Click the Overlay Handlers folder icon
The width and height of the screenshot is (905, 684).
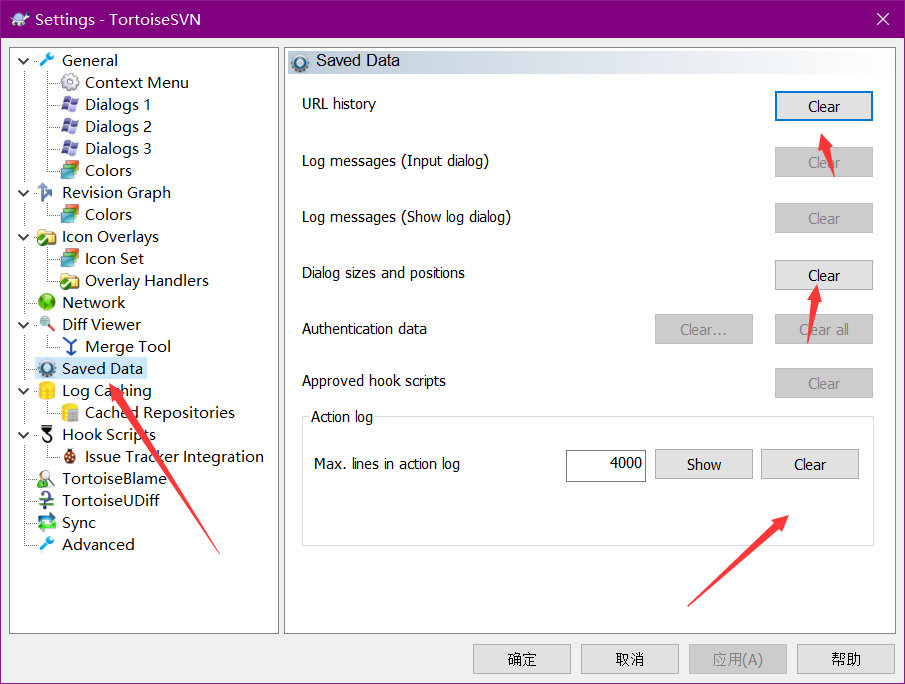point(70,281)
